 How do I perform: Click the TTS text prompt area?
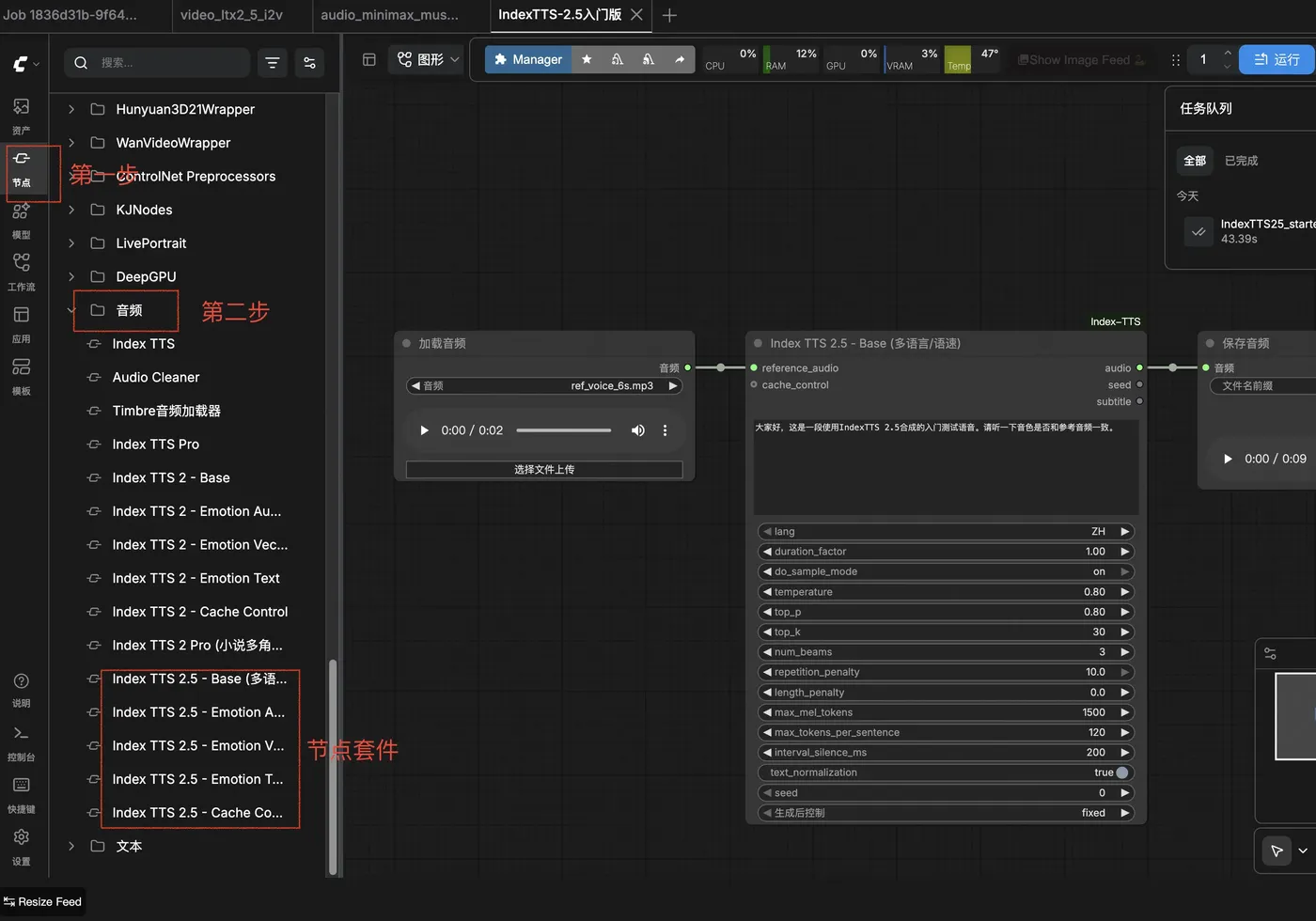946,467
